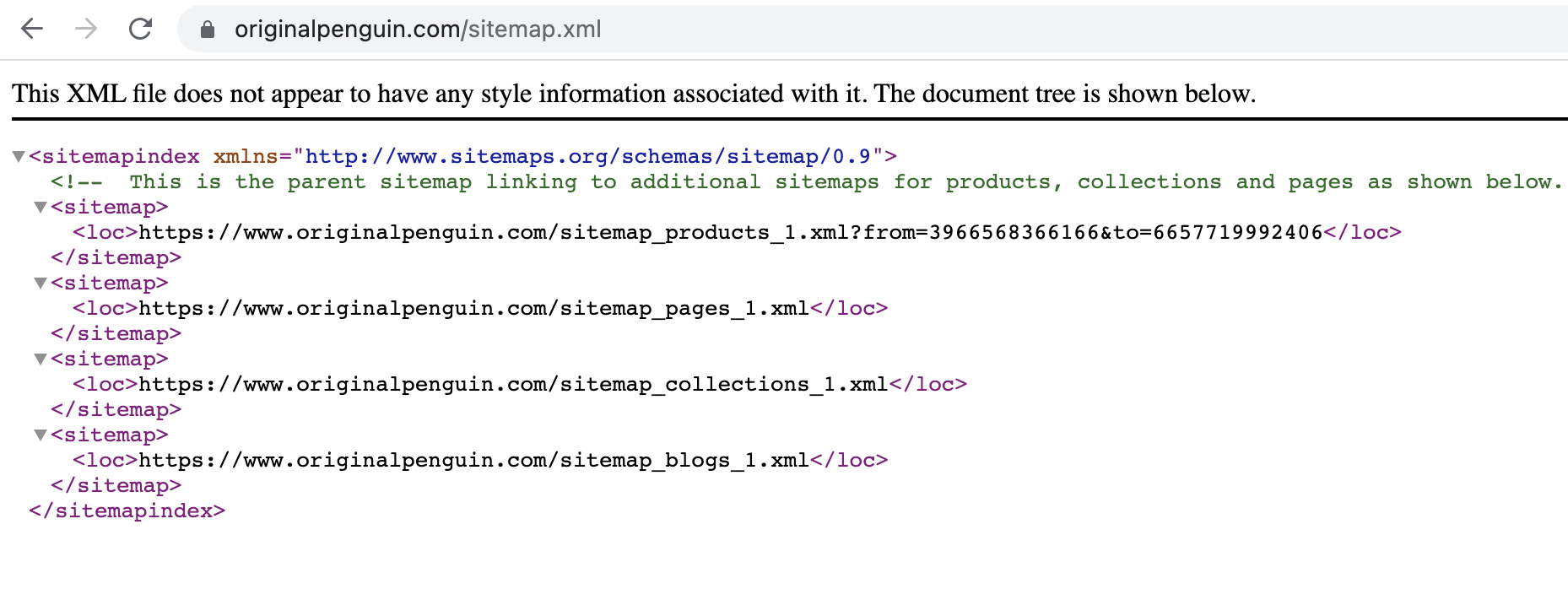Click the opening sitemapindex tag name
The height and width of the screenshot is (589, 1568).
(x=120, y=156)
